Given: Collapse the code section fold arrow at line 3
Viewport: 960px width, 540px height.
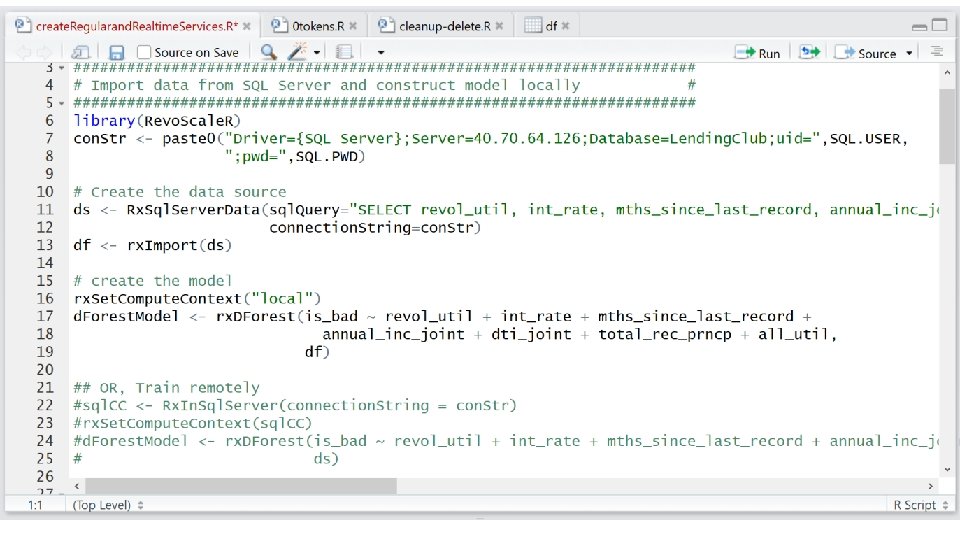Looking at the screenshot, I should [x=61, y=68].
